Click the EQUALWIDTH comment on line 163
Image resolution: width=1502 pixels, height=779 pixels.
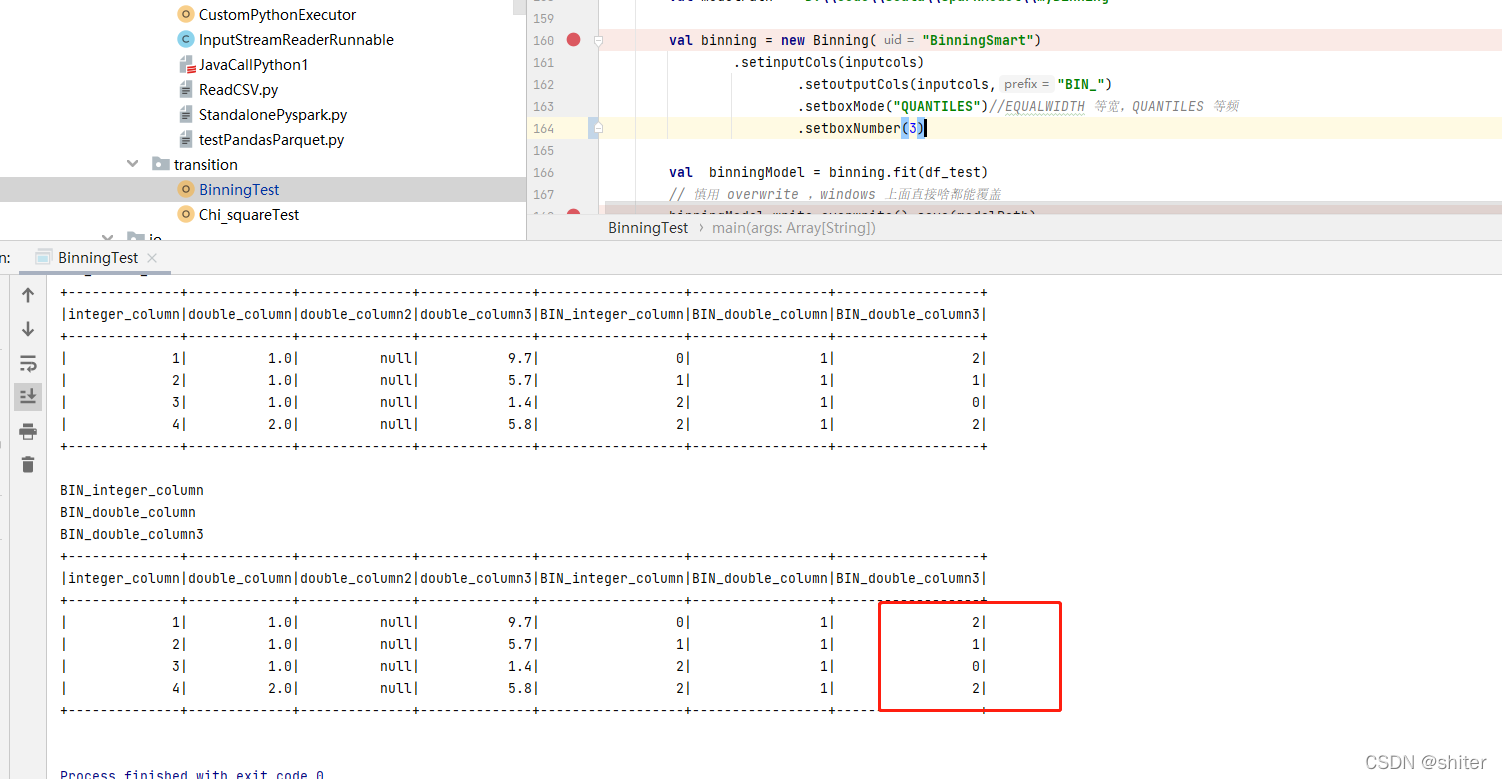tap(1045, 106)
